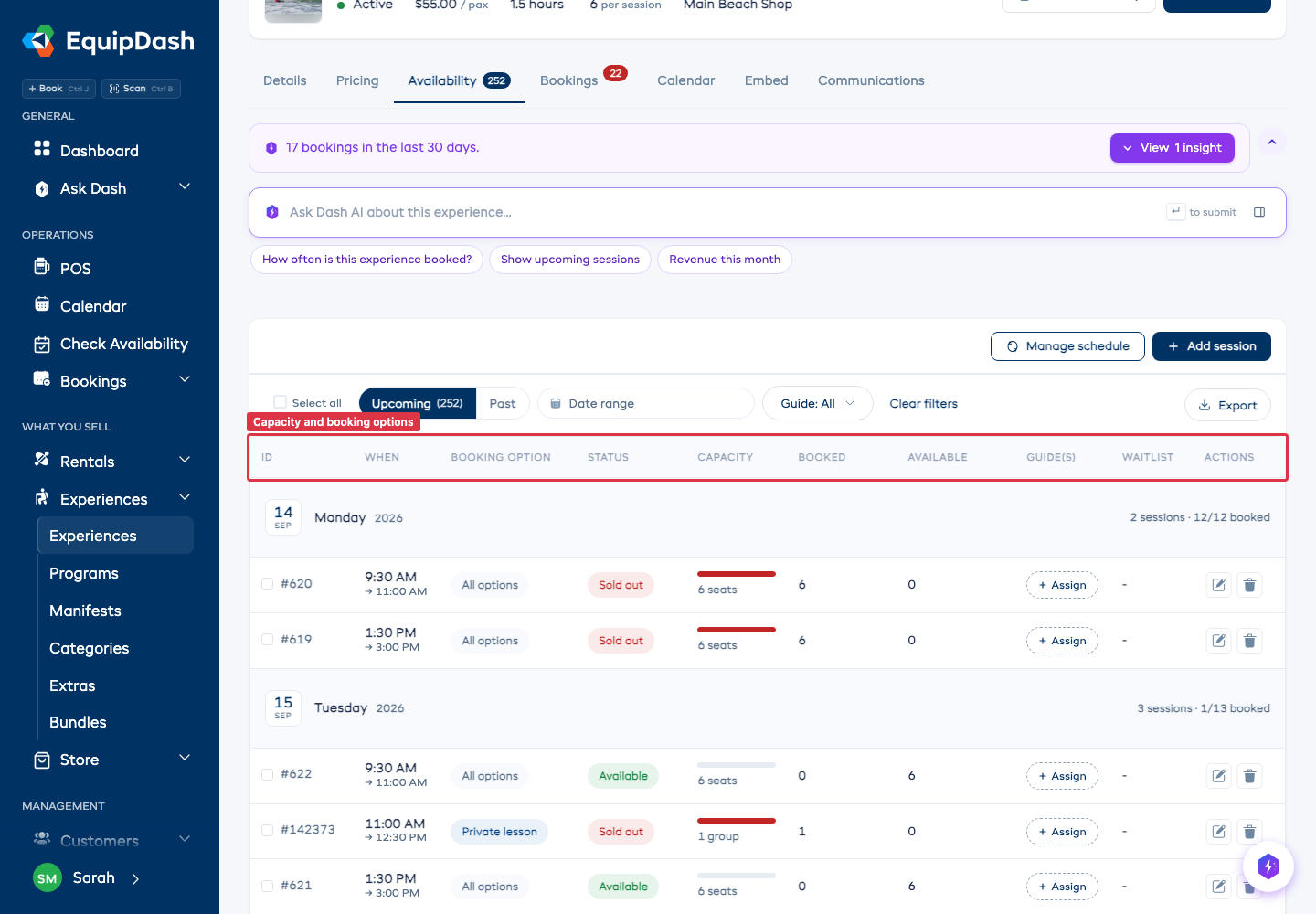
Task: Edit session #142373
Action: tap(1219, 832)
